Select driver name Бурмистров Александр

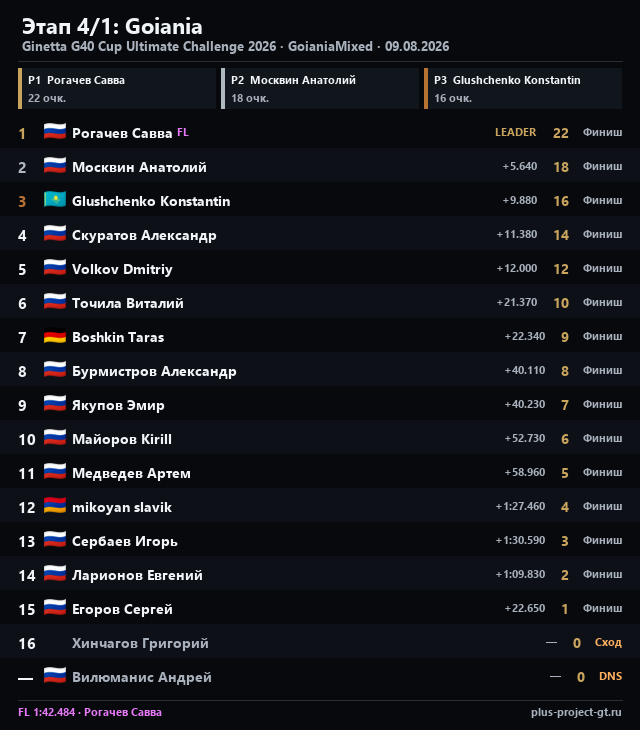(154, 372)
